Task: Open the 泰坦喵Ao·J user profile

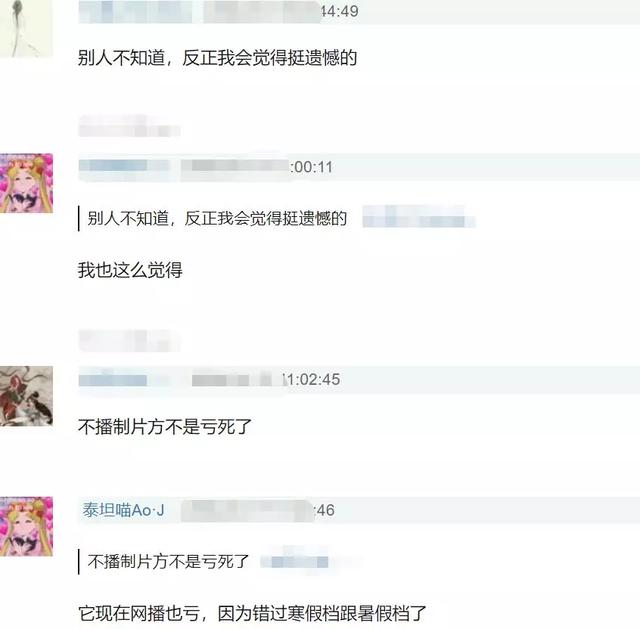Action: click(123, 510)
